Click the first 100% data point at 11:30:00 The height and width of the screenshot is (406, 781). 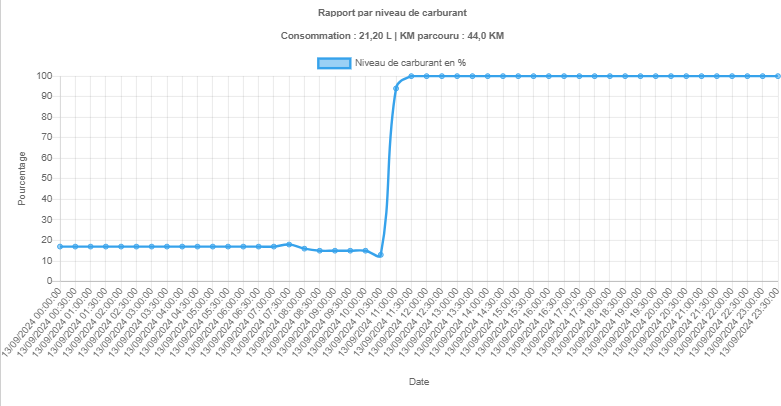411,76
